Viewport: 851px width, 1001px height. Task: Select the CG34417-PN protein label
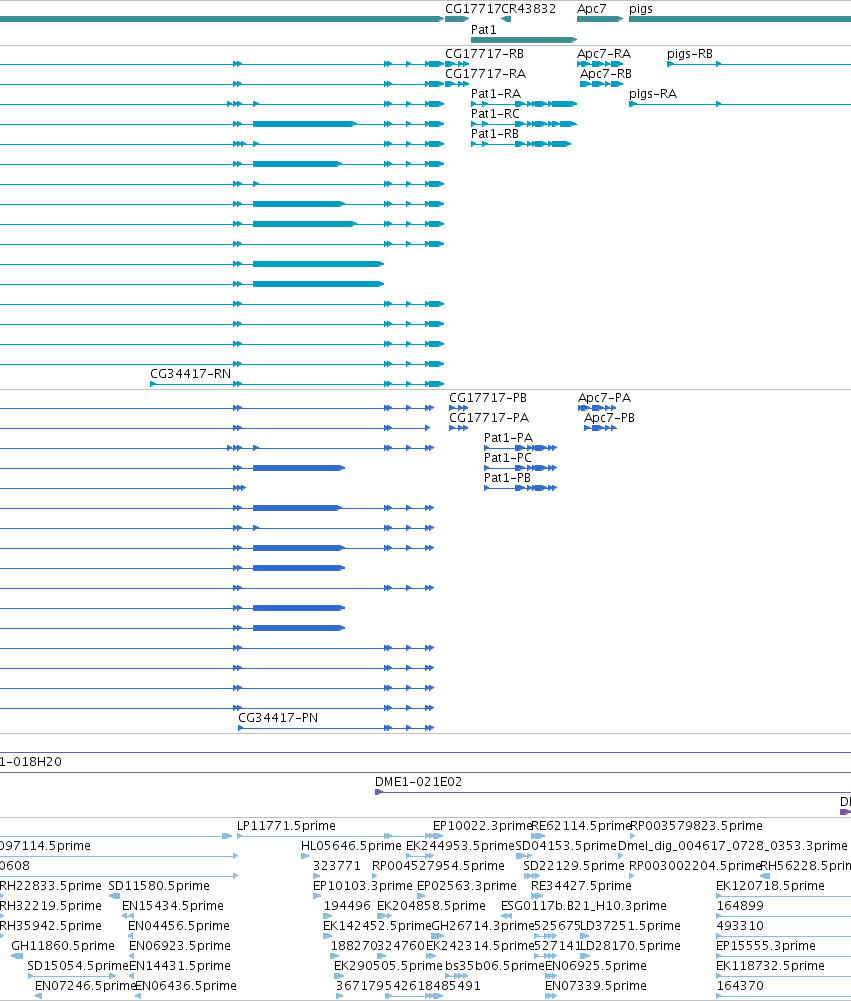click(x=278, y=718)
